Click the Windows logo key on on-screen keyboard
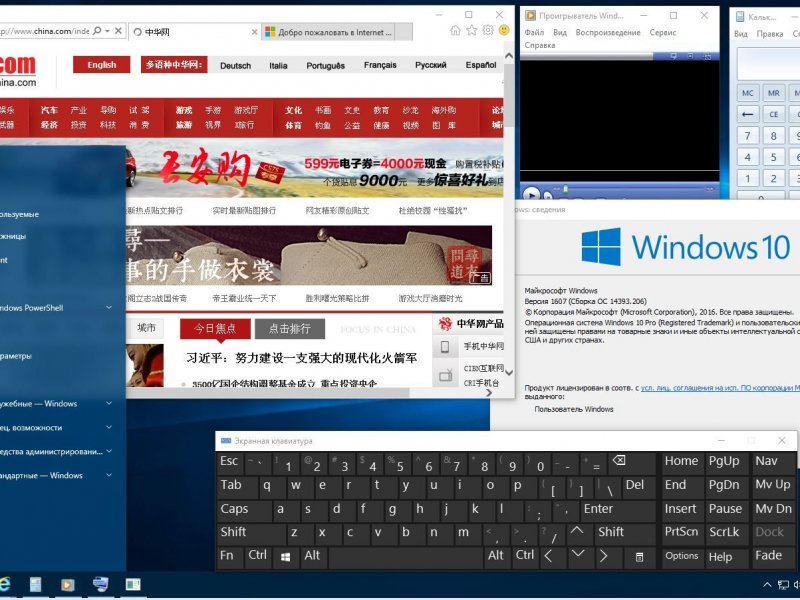 coord(286,557)
